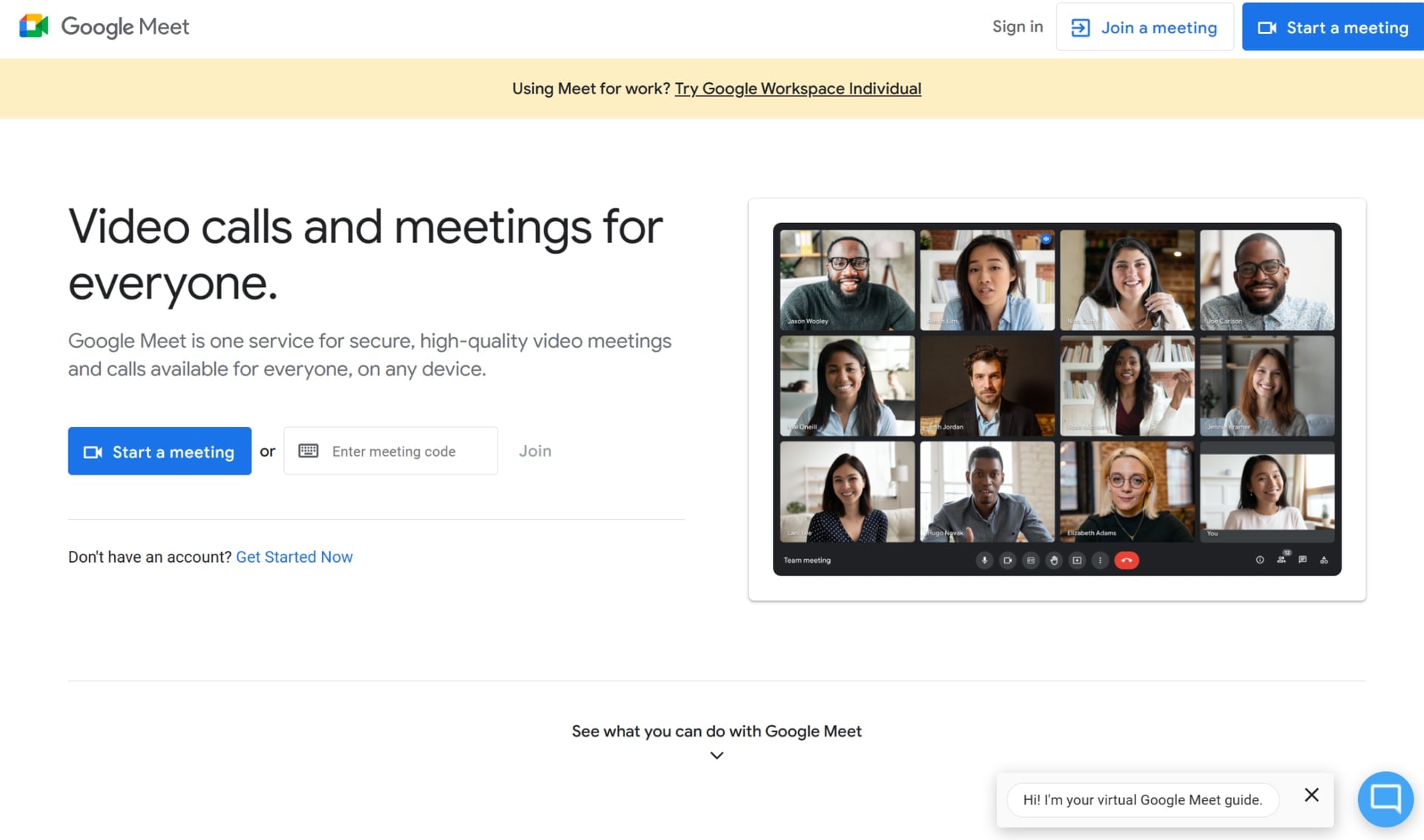
Task: Open activities icon in preview
Action: pos(1324,560)
